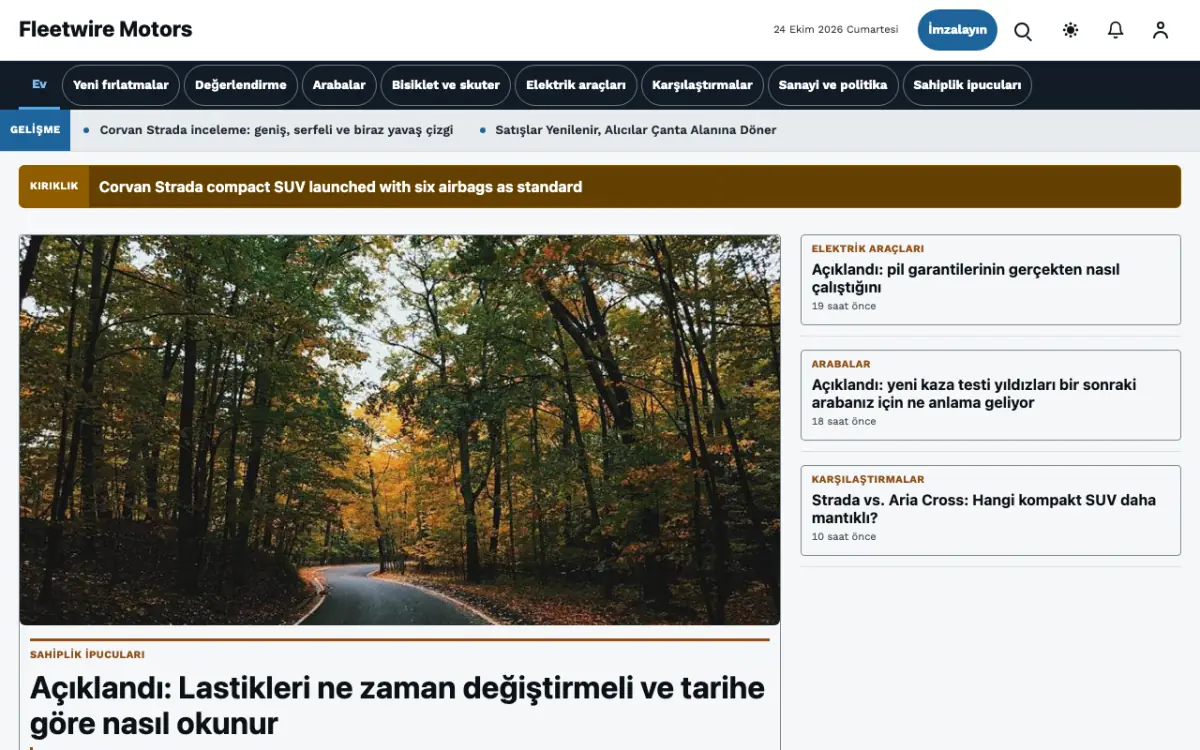The height and width of the screenshot is (750, 1200).
Task: Open ticker story Satışlar Yenilenir
Action: pos(636,130)
